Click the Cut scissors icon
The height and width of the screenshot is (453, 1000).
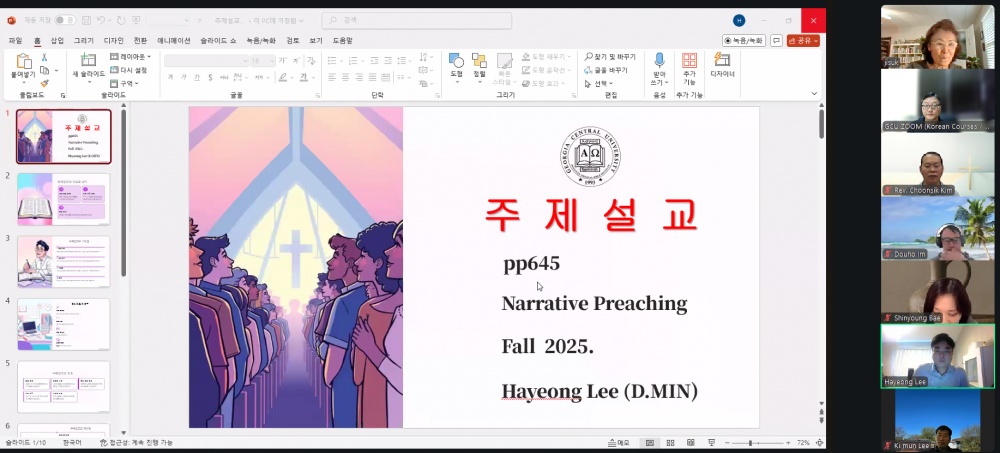point(45,57)
